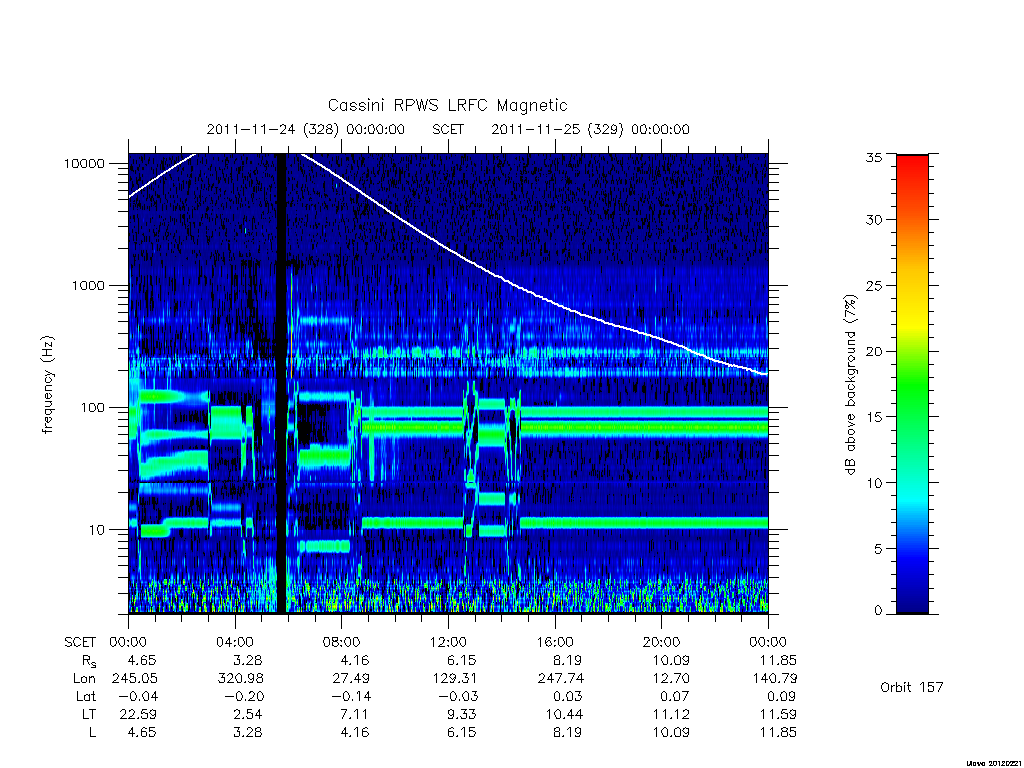The width and height of the screenshot is (1024, 768).
Task: Click the rainbow colorbar scale
Action: [912, 384]
